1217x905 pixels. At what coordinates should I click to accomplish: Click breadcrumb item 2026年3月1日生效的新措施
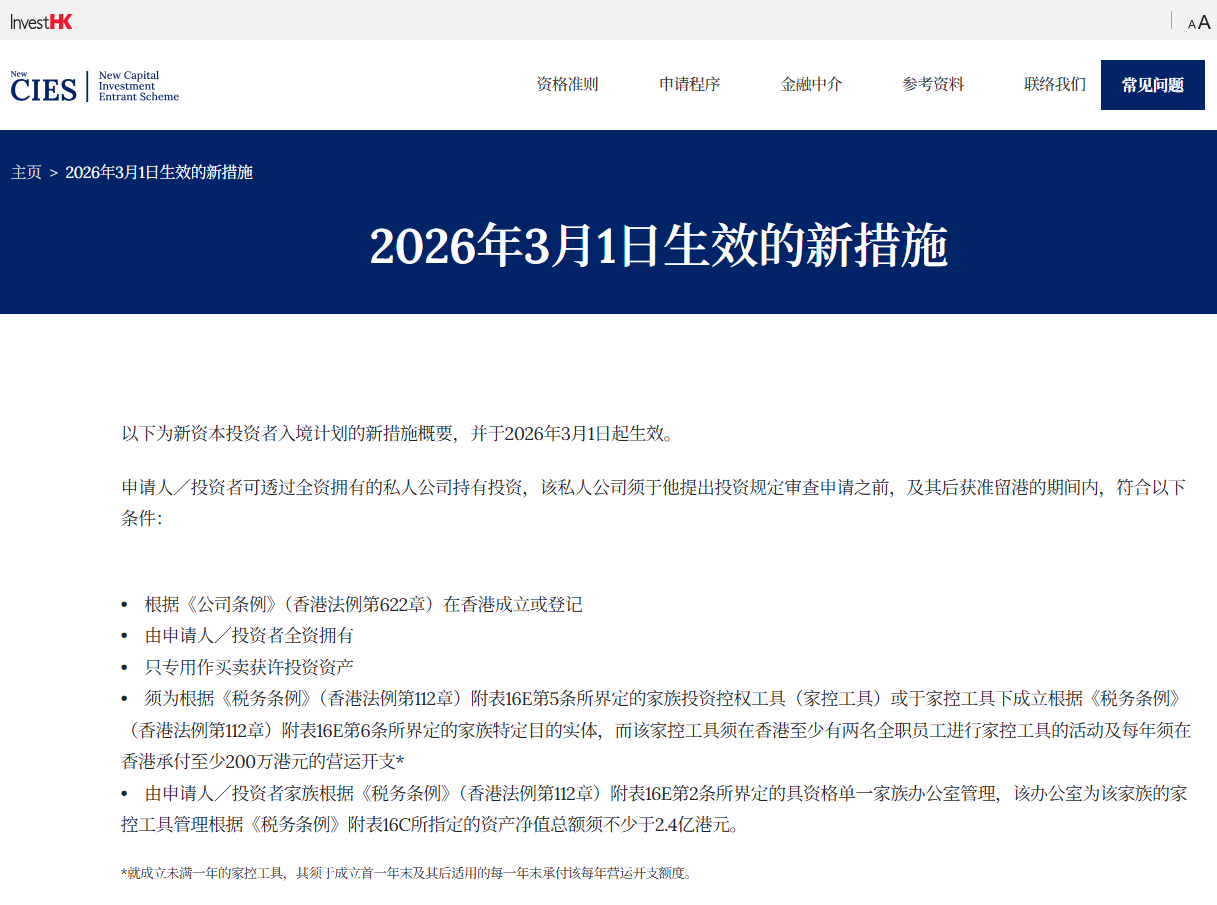pos(159,172)
